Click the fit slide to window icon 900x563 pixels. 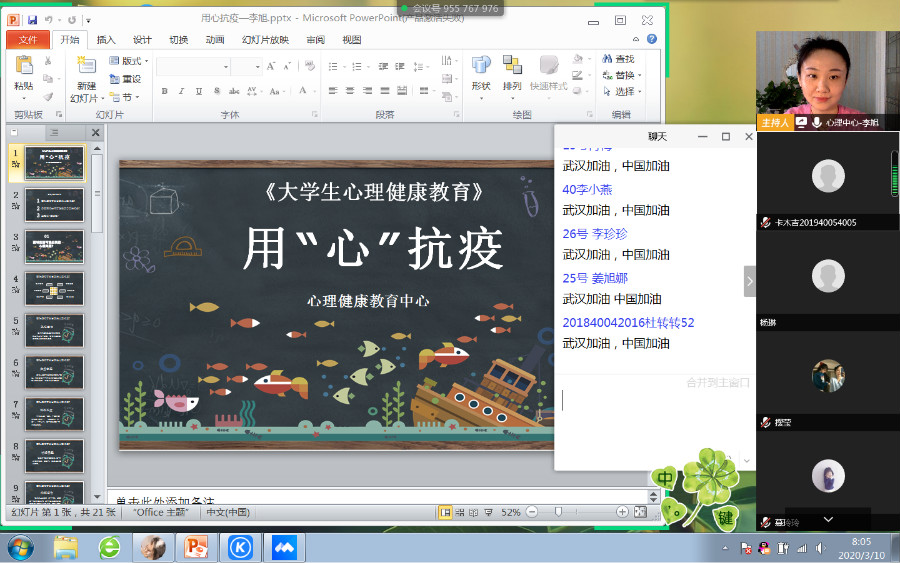(640, 512)
